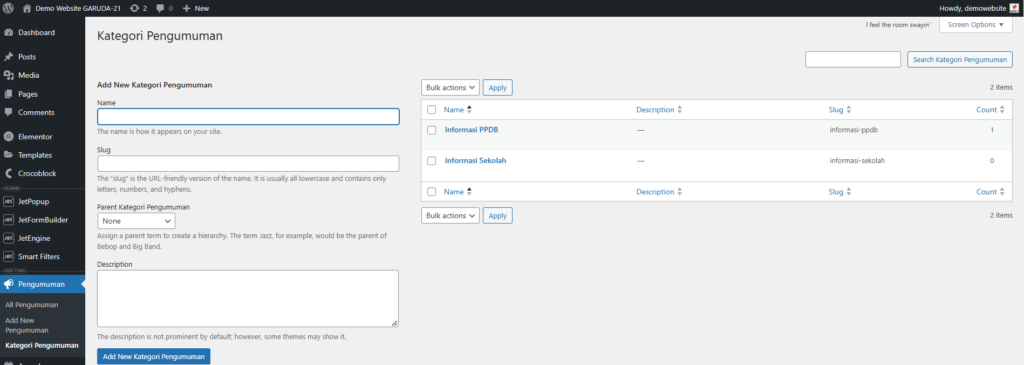Open the comments bubble icon in admin bar

coord(161,8)
